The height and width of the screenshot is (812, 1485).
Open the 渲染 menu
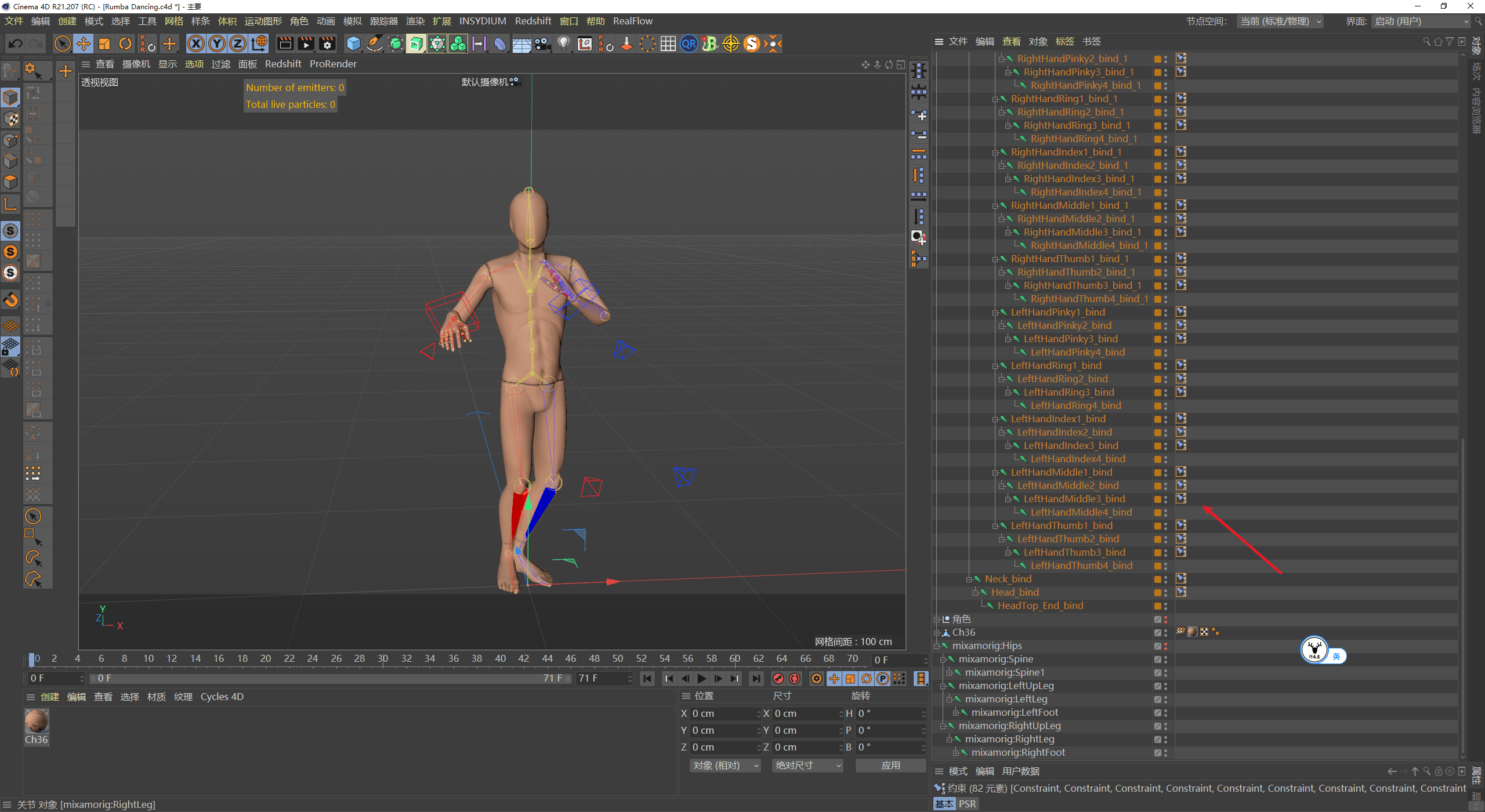click(415, 21)
